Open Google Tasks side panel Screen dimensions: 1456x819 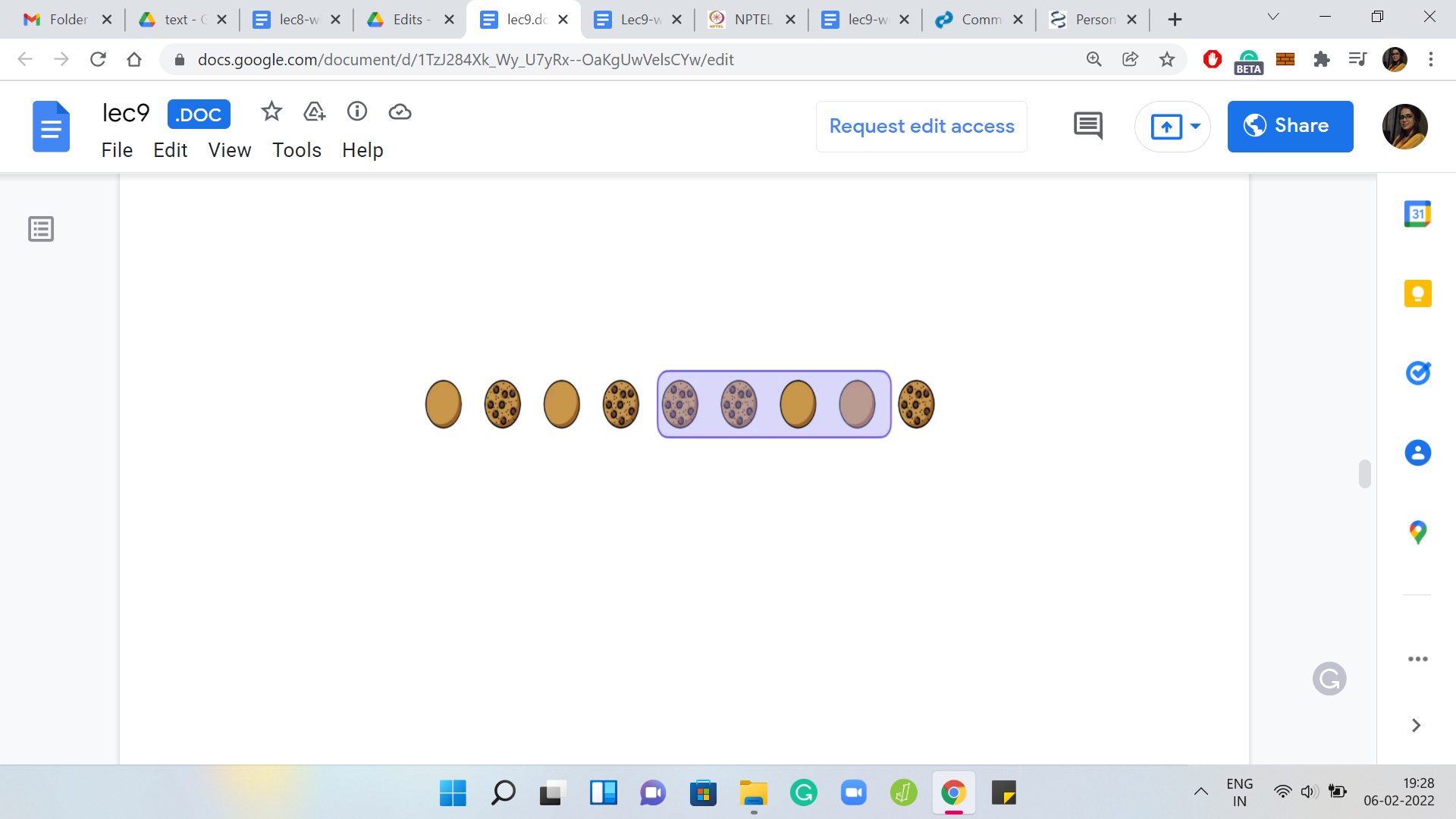(1417, 373)
